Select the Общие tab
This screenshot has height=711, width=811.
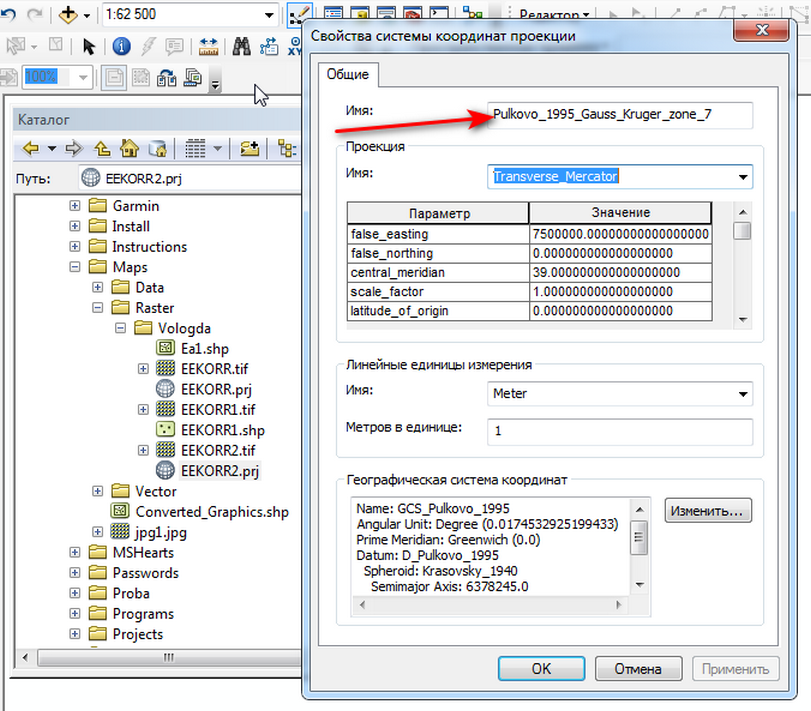click(348, 74)
